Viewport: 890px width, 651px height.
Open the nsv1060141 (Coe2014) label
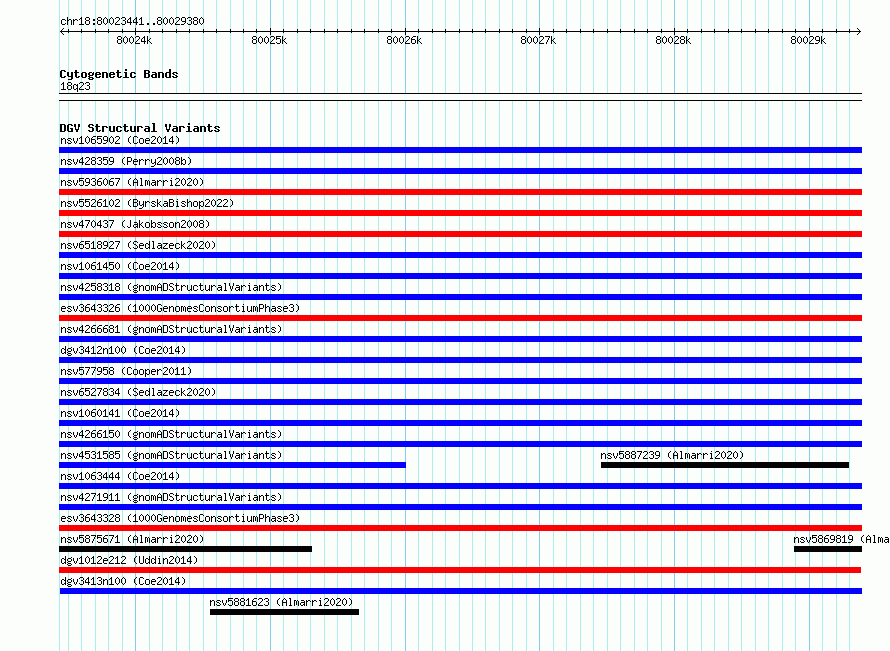click(x=120, y=413)
